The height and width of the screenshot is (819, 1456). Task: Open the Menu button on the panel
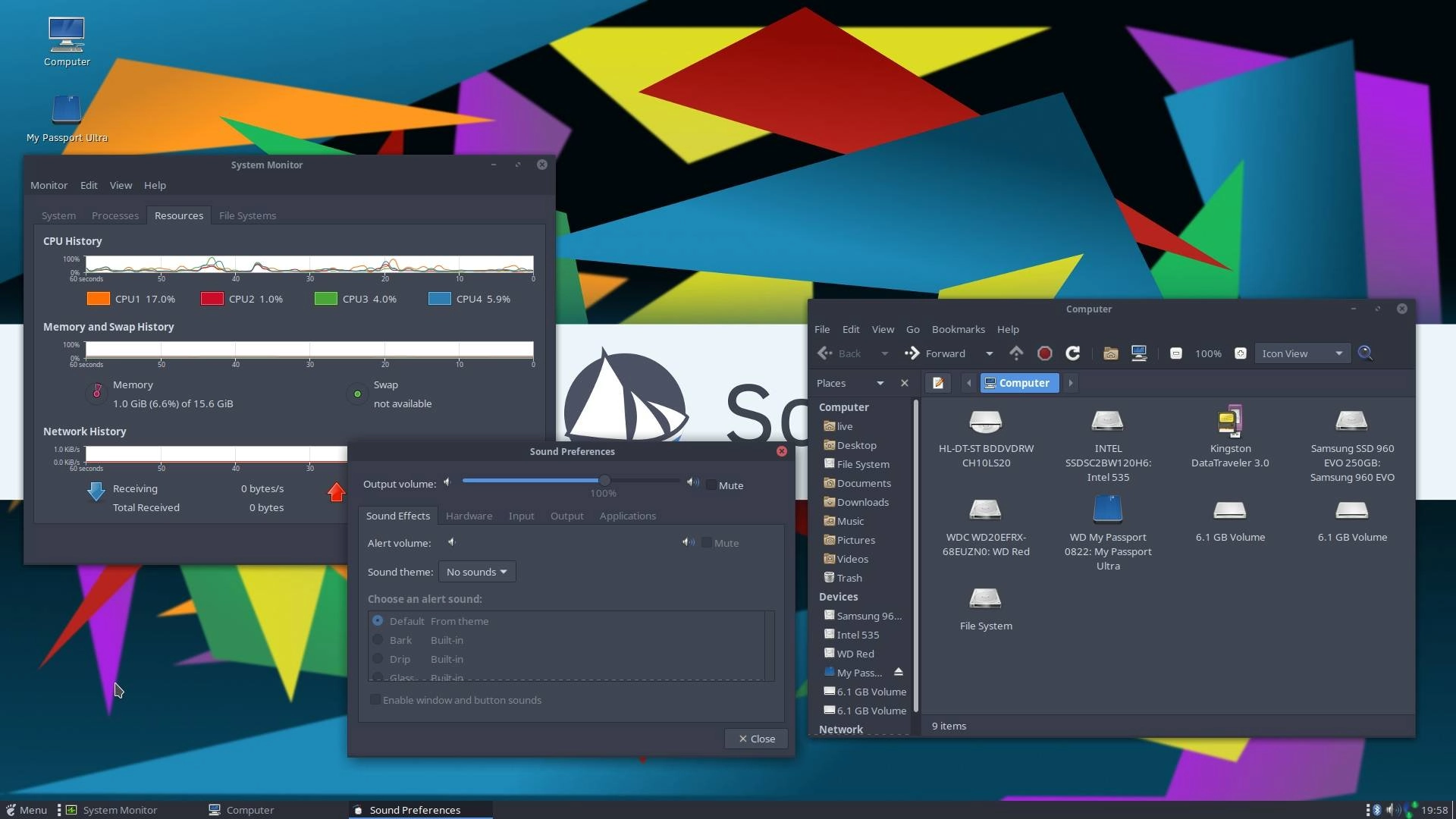tap(26, 810)
